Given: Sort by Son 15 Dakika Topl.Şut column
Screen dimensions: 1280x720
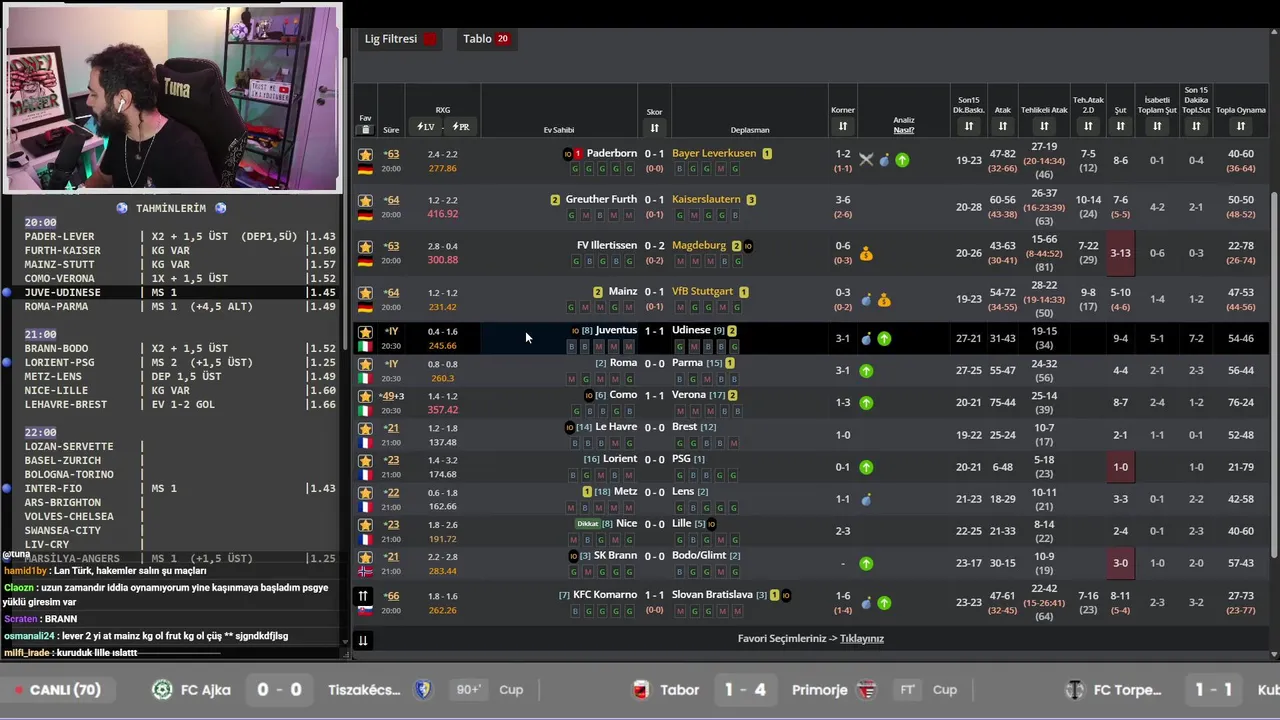Looking at the screenshot, I should click(x=1196, y=126).
